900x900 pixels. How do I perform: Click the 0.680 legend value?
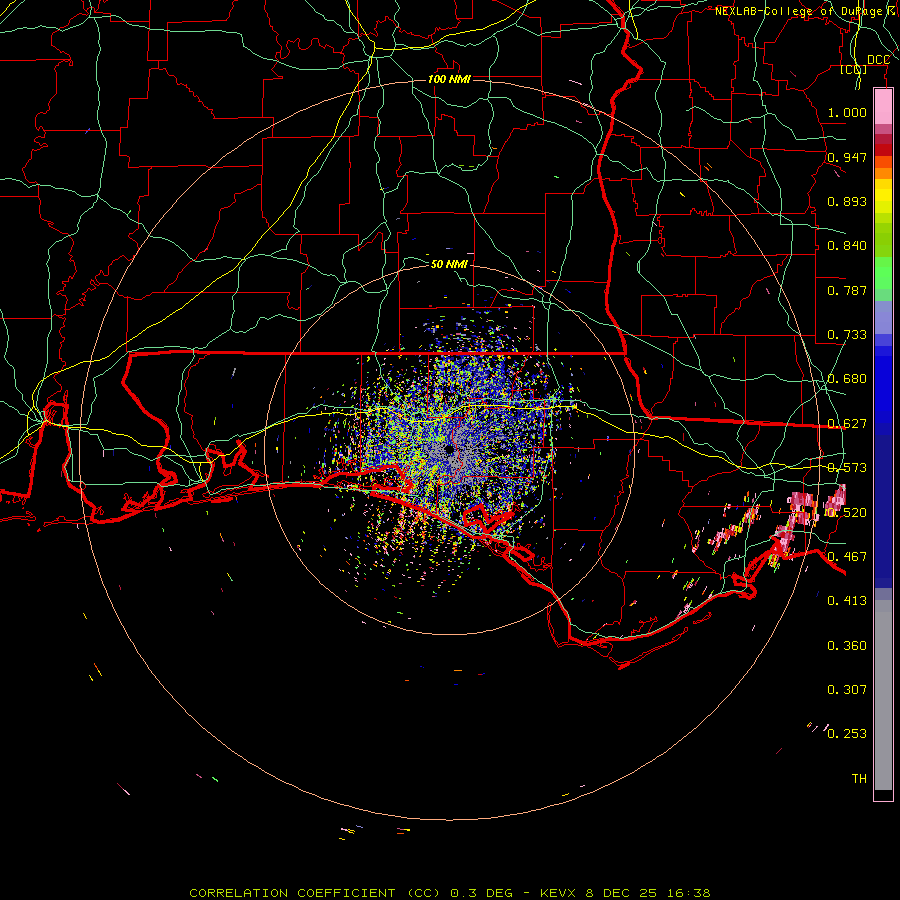click(847, 379)
